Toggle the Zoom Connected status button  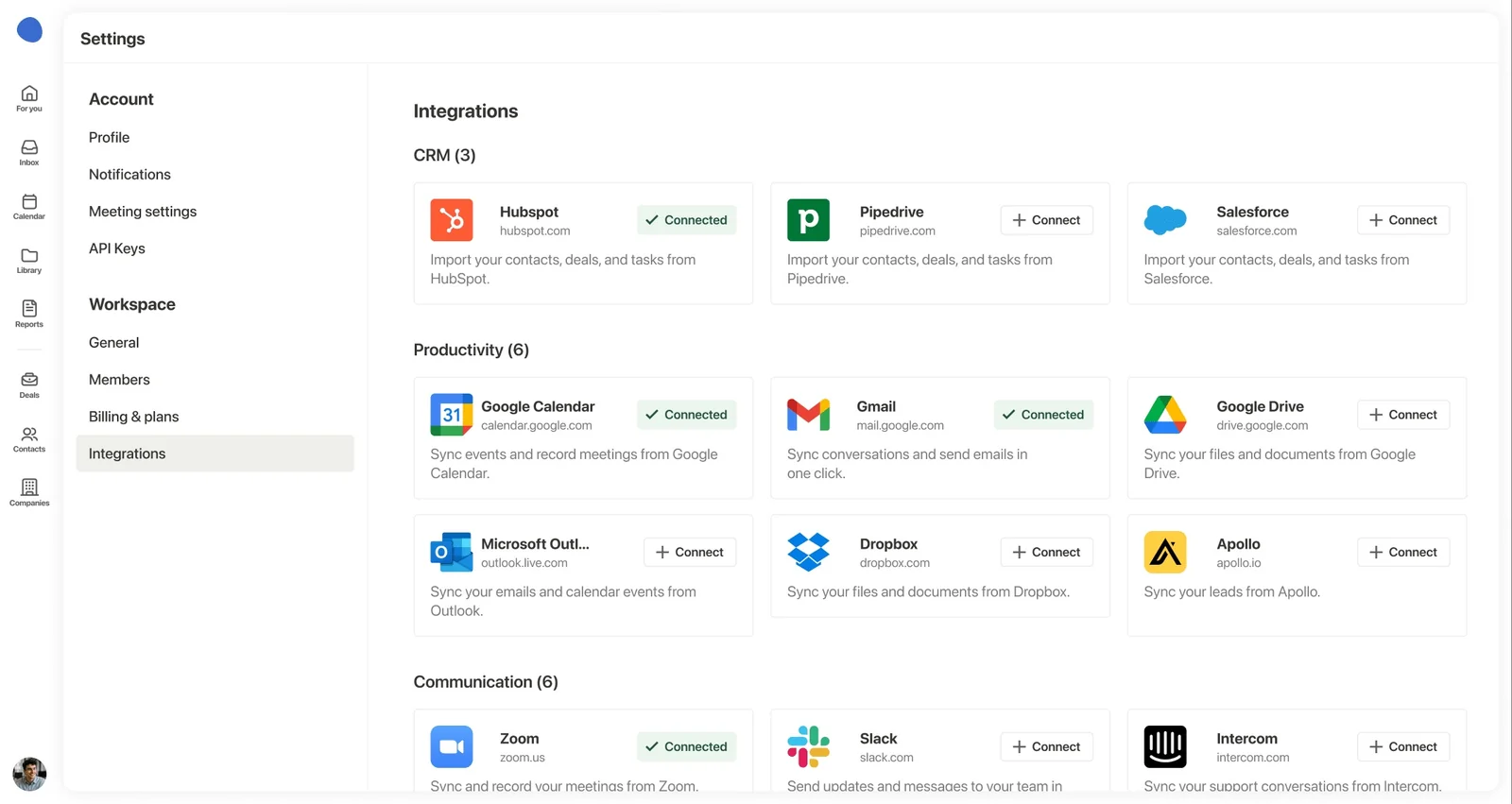click(x=687, y=746)
